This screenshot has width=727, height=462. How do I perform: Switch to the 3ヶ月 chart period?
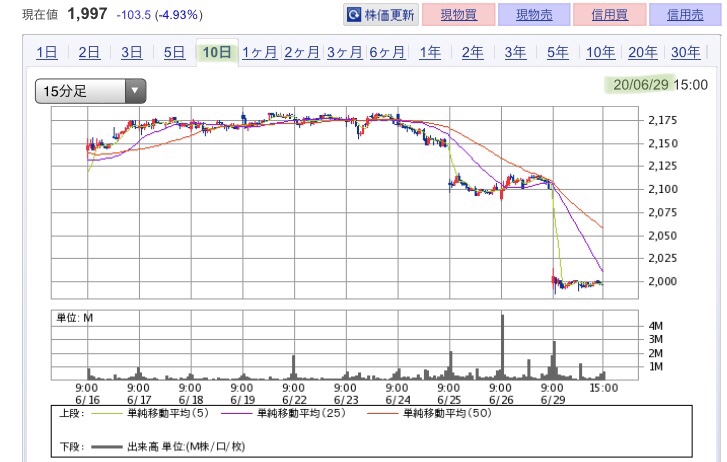click(344, 52)
